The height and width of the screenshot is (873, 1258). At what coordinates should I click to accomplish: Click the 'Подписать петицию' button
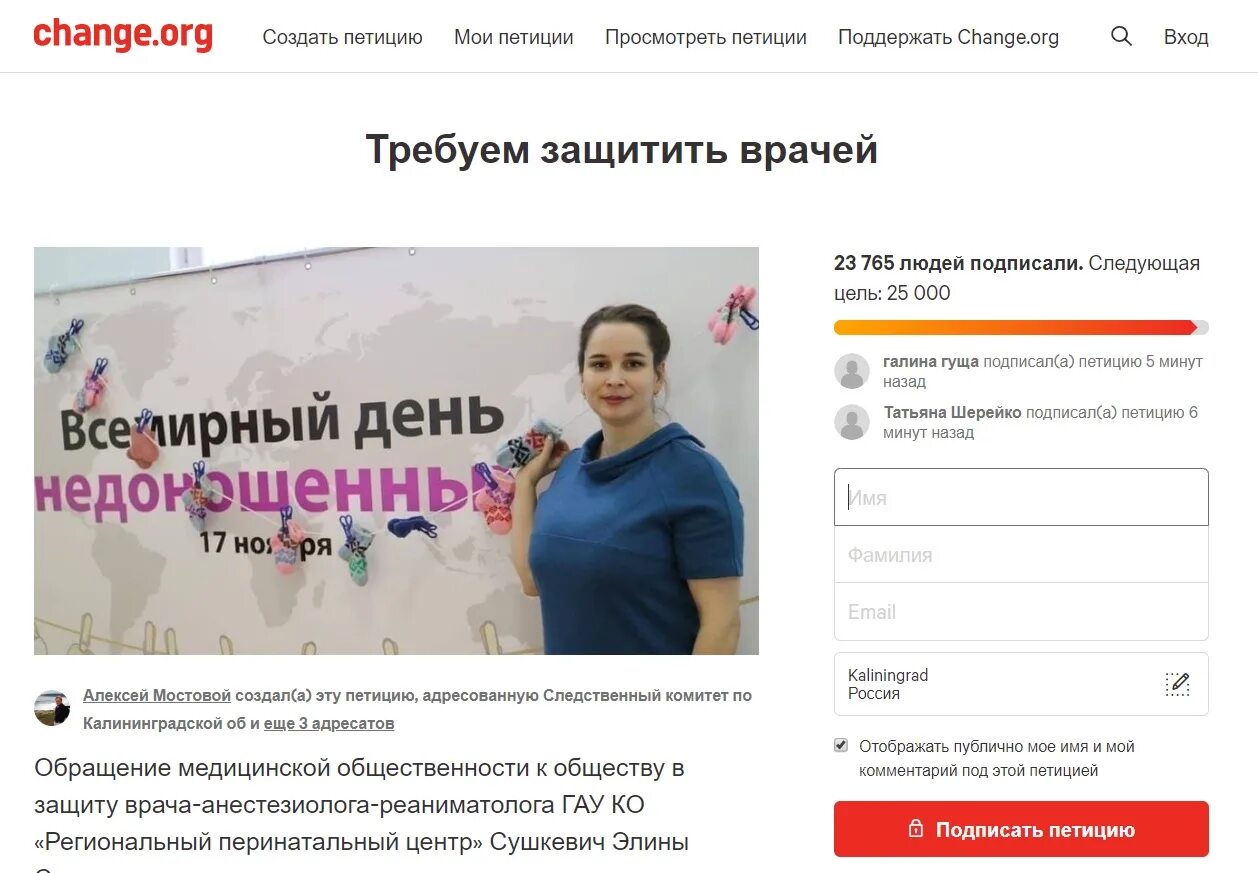tap(1021, 829)
